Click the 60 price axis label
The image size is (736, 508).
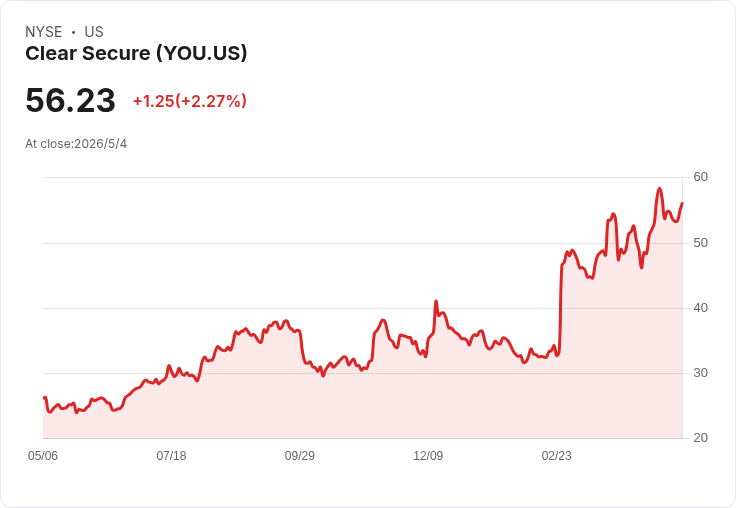pyautogui.click(x=700, y=177)
